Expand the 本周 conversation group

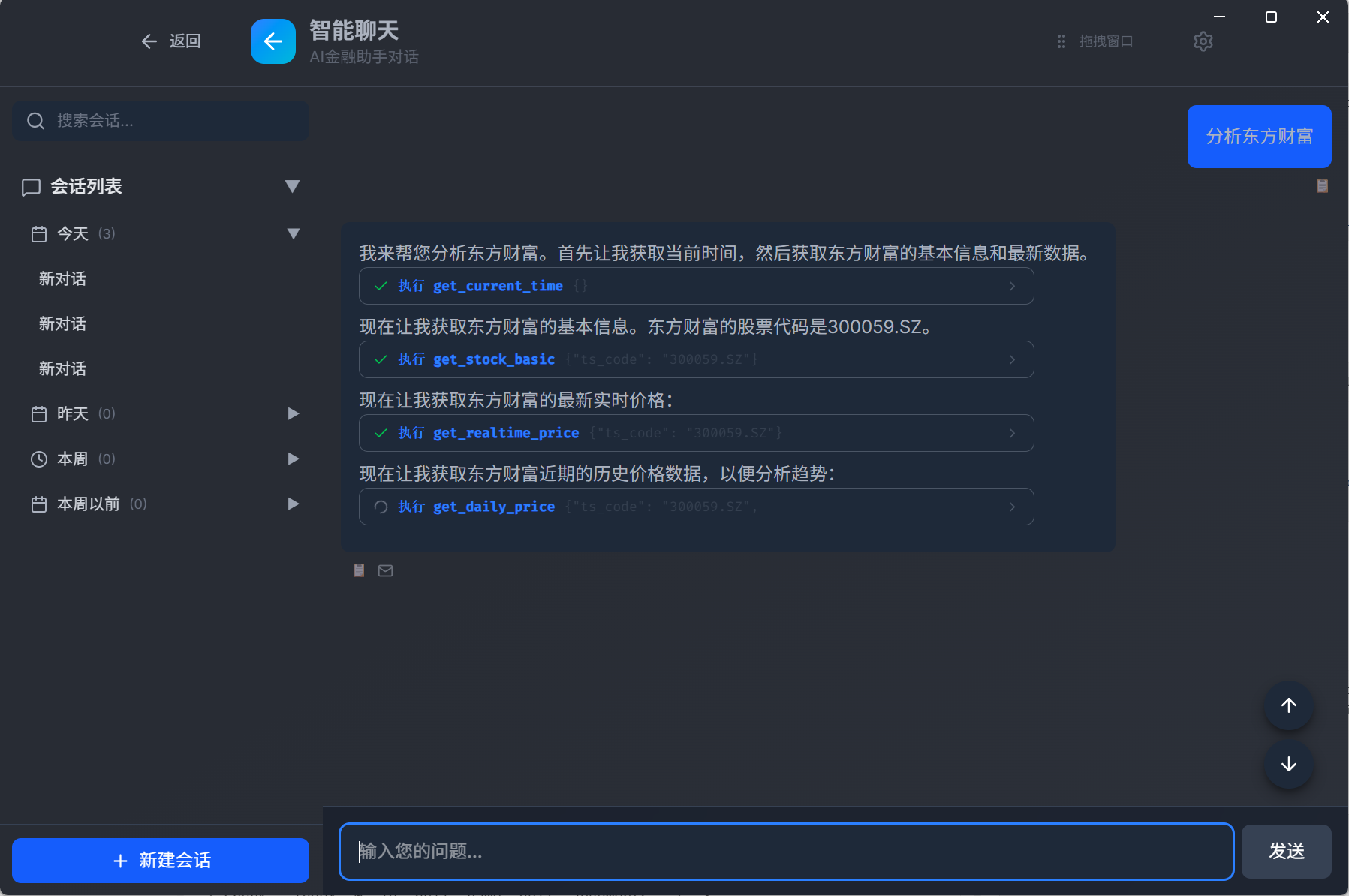[x=293, y=459]
